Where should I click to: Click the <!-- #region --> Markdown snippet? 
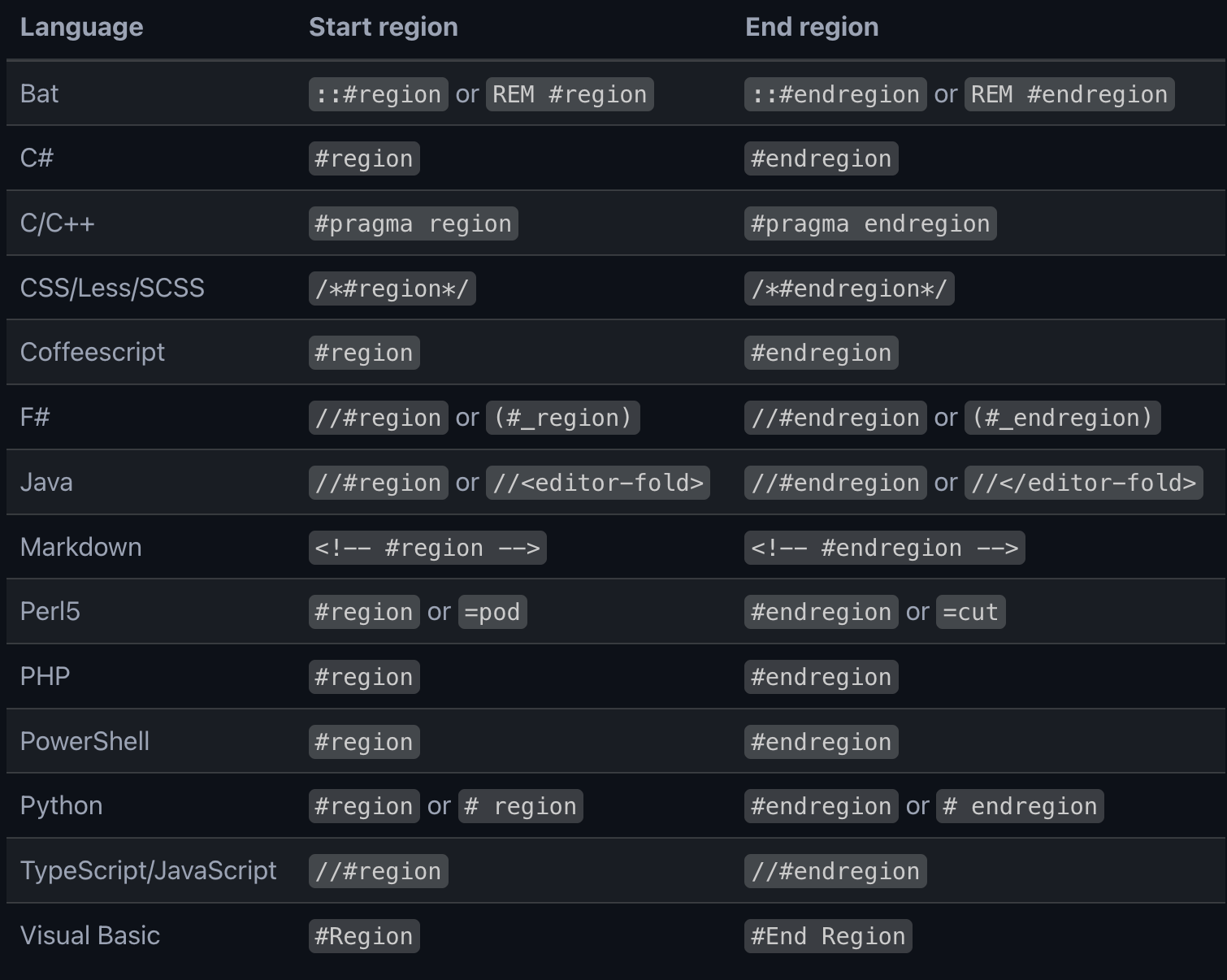[427, 548]
